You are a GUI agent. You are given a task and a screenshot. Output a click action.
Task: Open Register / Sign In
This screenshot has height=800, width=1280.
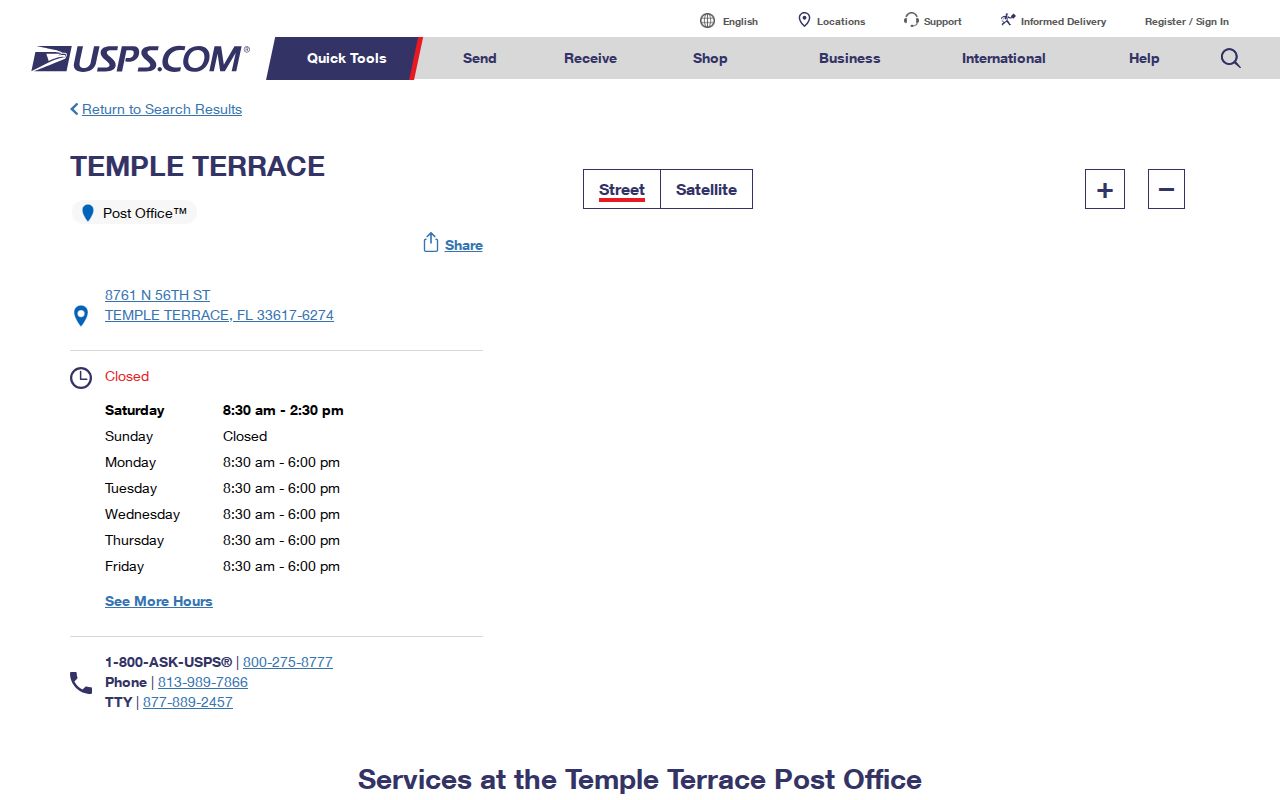tap(1187, 21)
